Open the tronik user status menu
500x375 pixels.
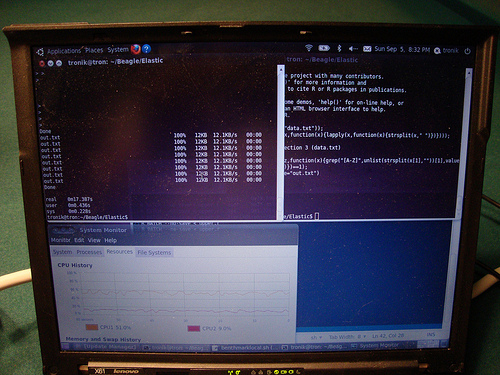coord(447,51)
